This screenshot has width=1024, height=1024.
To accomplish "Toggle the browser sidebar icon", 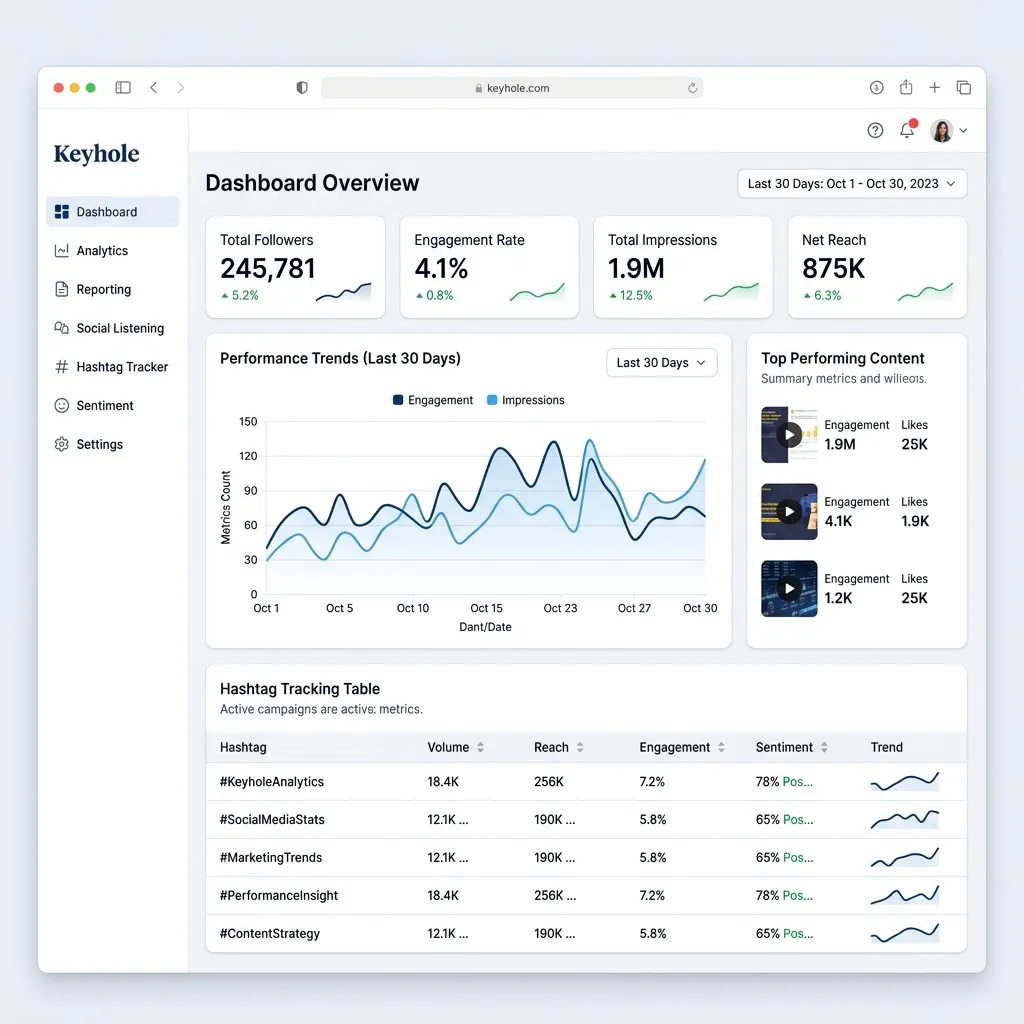I will click(123, 88).
